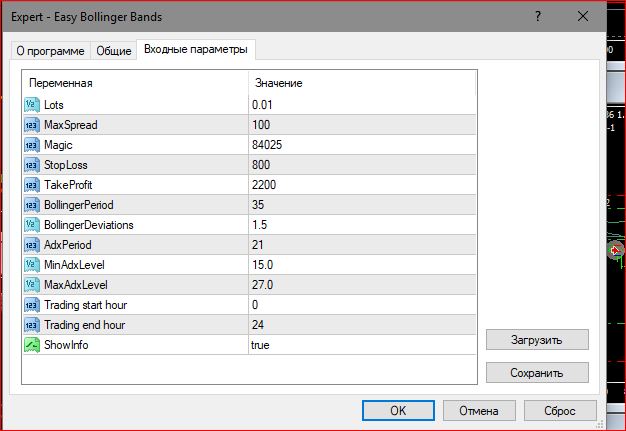Select the StopLoss variable name
Image resolution: width=626 pixels, height=431 pixels.
click(x=65, y=165)
